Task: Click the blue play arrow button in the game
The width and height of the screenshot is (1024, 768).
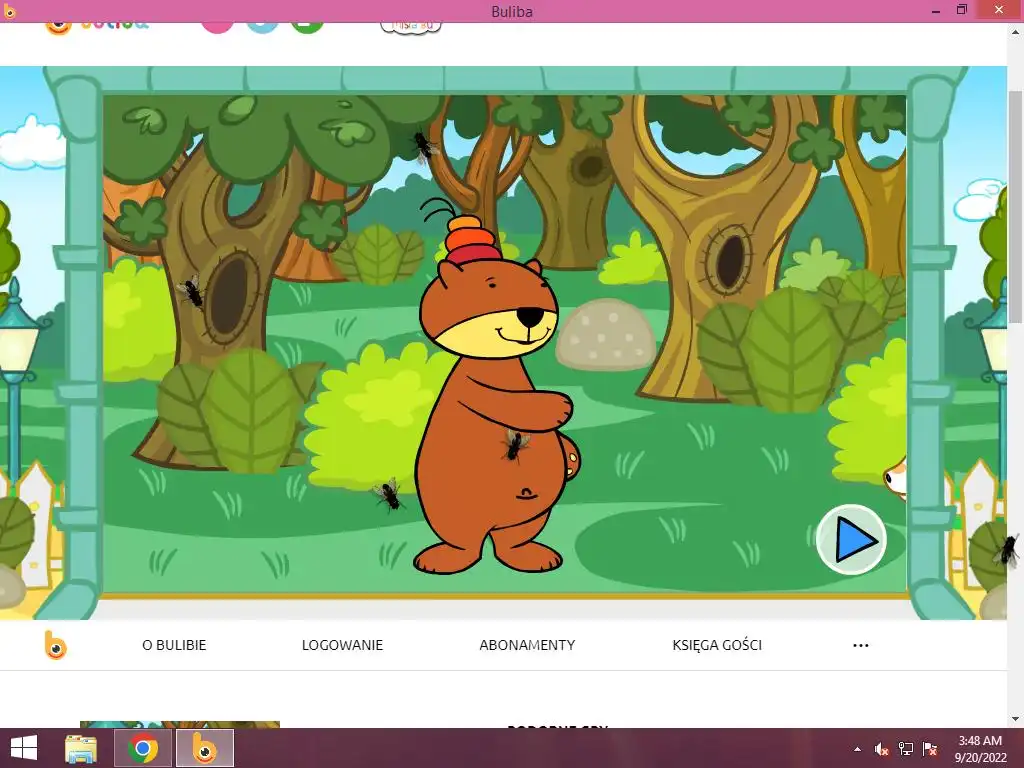Action: point(851,539)
